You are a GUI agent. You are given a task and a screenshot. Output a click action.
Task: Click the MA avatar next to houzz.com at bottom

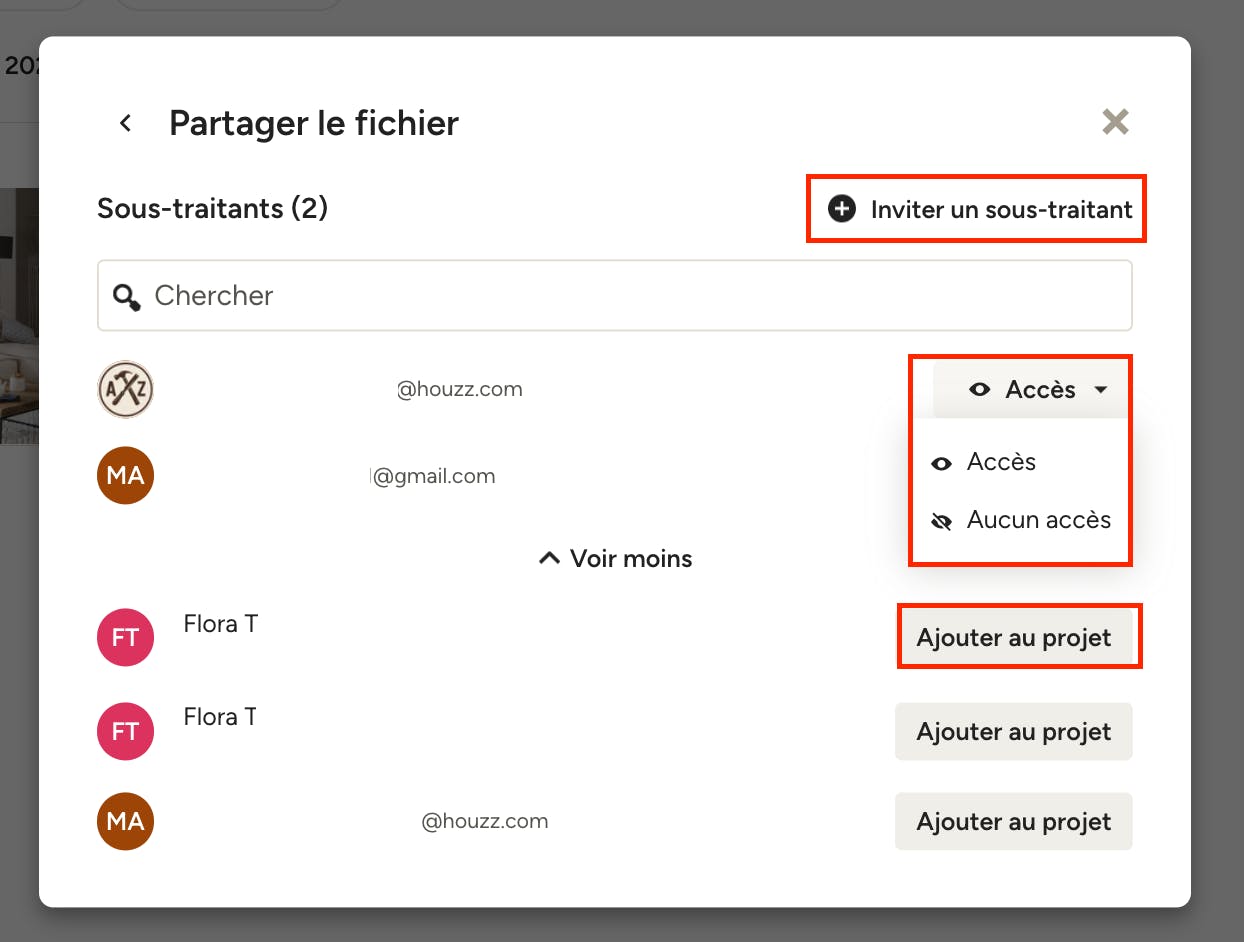125,821
